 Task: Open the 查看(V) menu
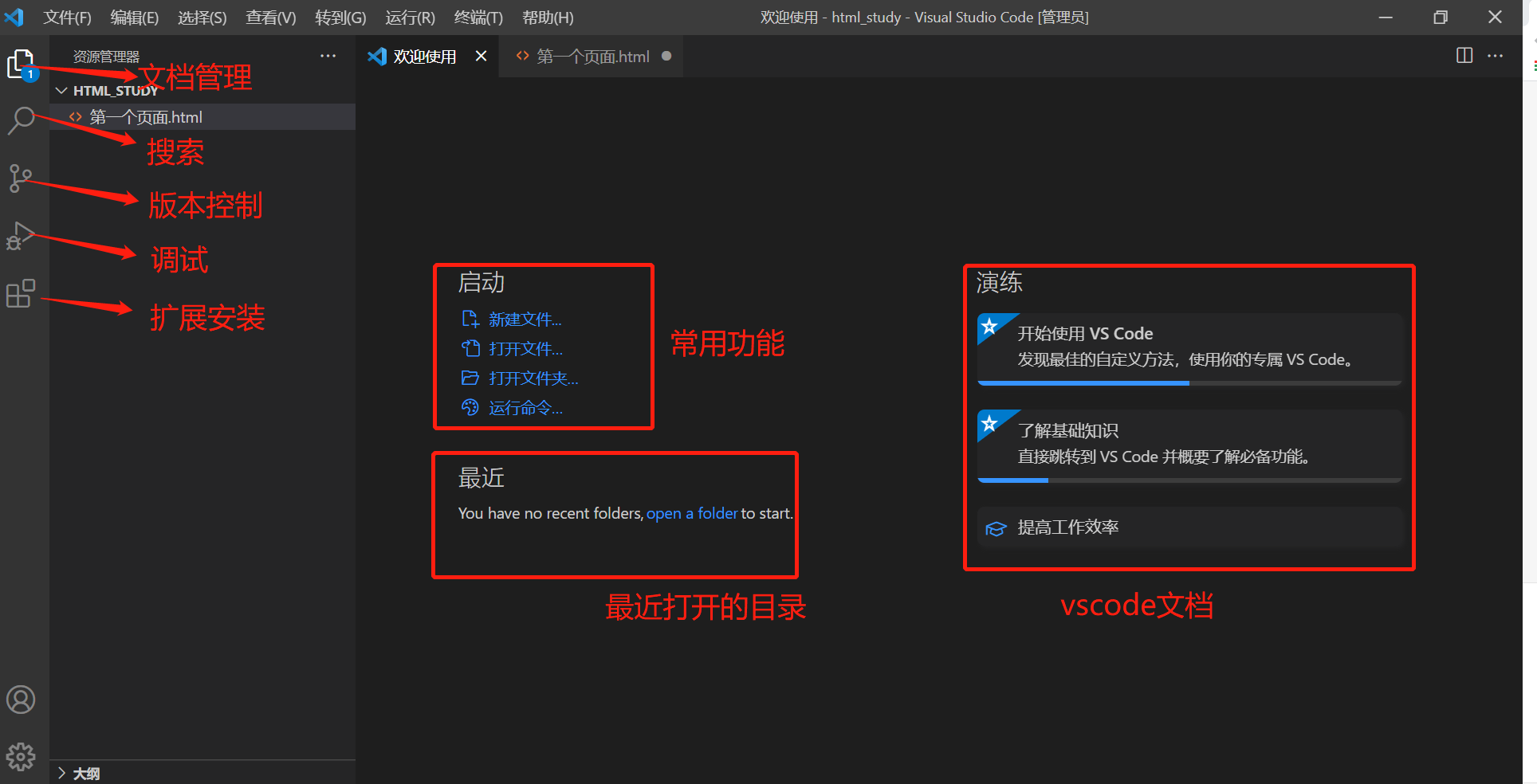[271, 18]
